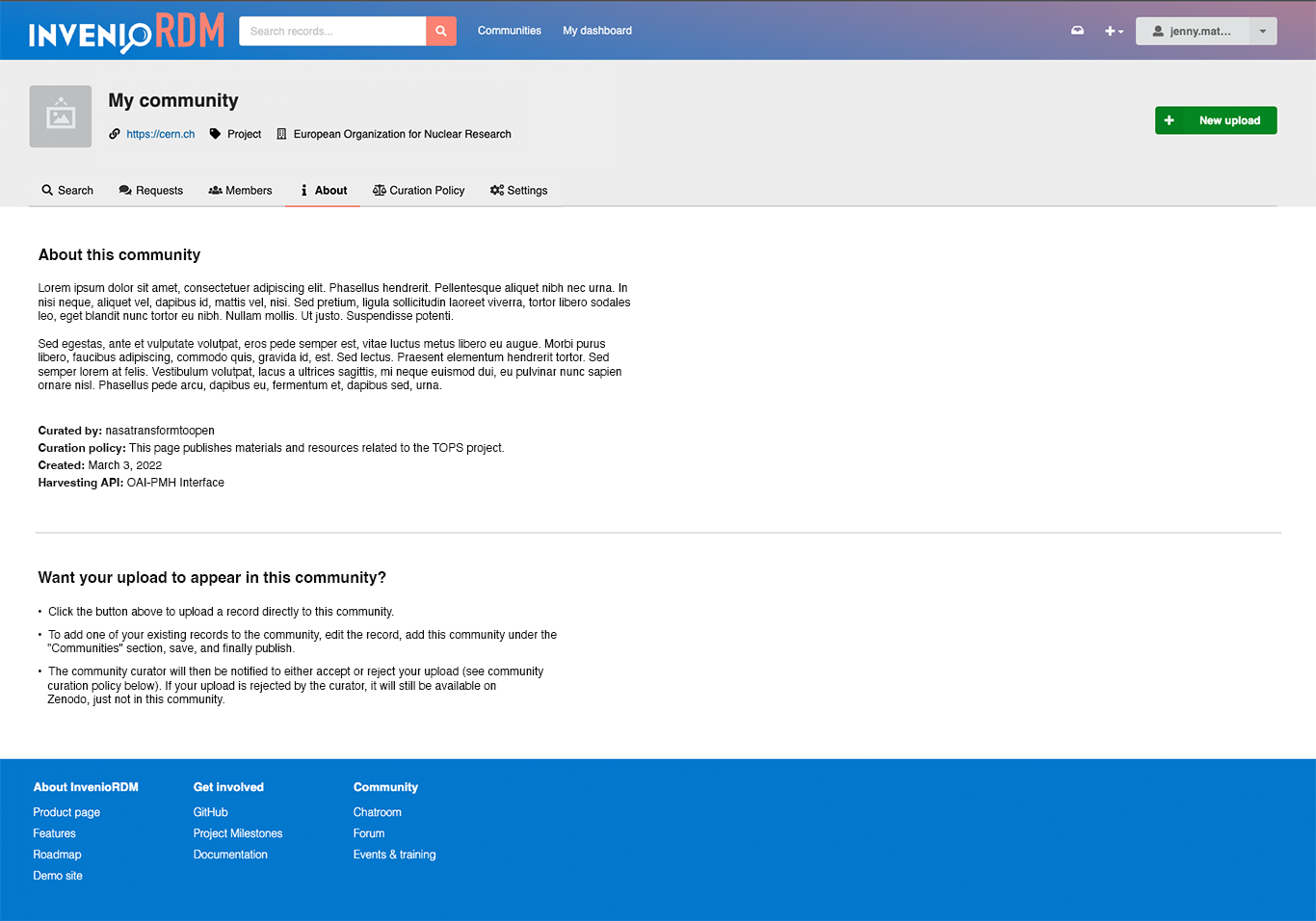Image resolution: width=1316 pixels, height=921 pixels.
Task: Click inside the Search records field
Action: coord(332,31)
